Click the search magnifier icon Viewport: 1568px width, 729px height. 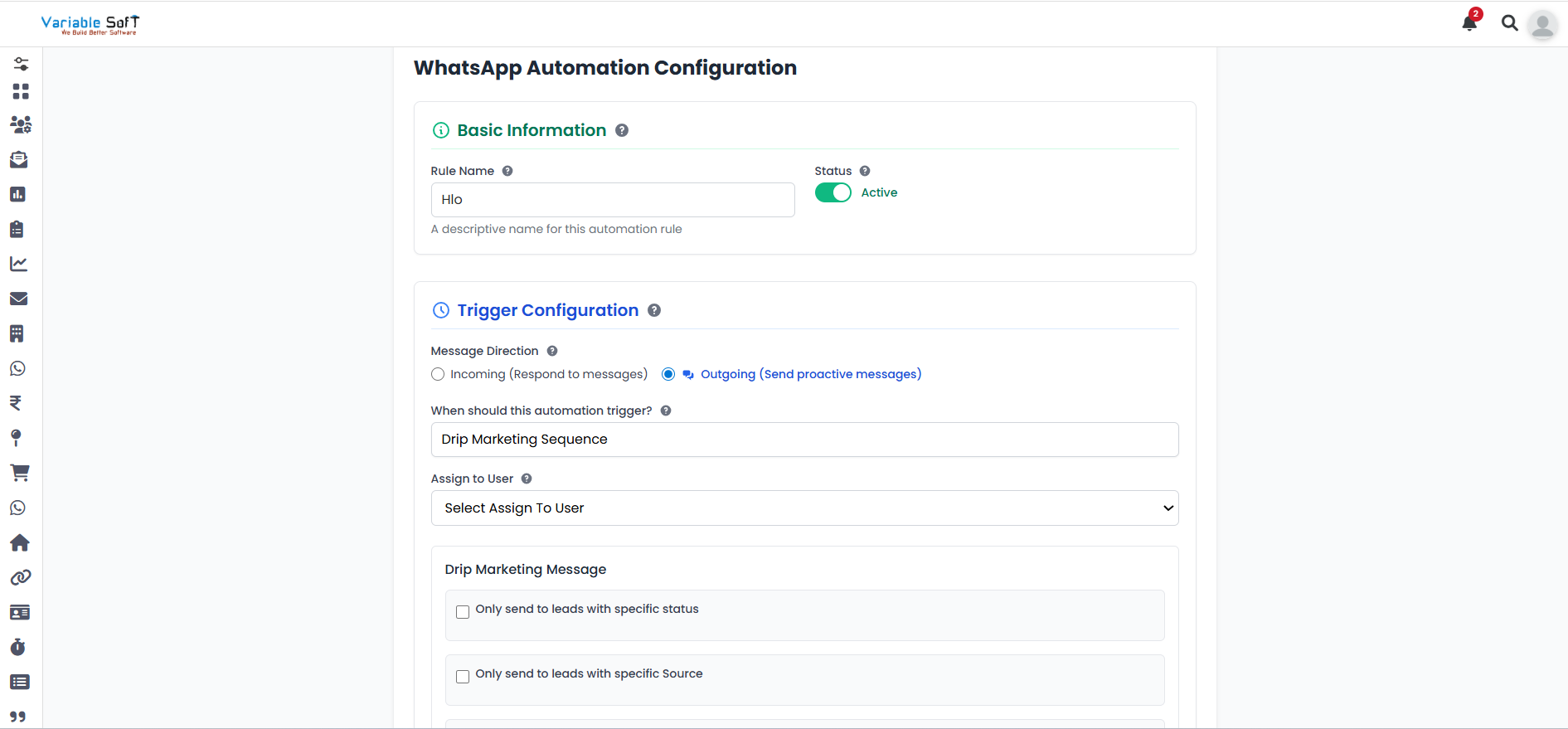pos(1509,23)
